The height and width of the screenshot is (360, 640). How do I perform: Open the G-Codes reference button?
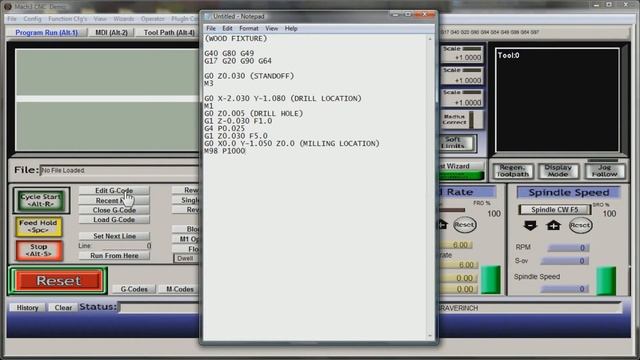[x=134, y=289]
